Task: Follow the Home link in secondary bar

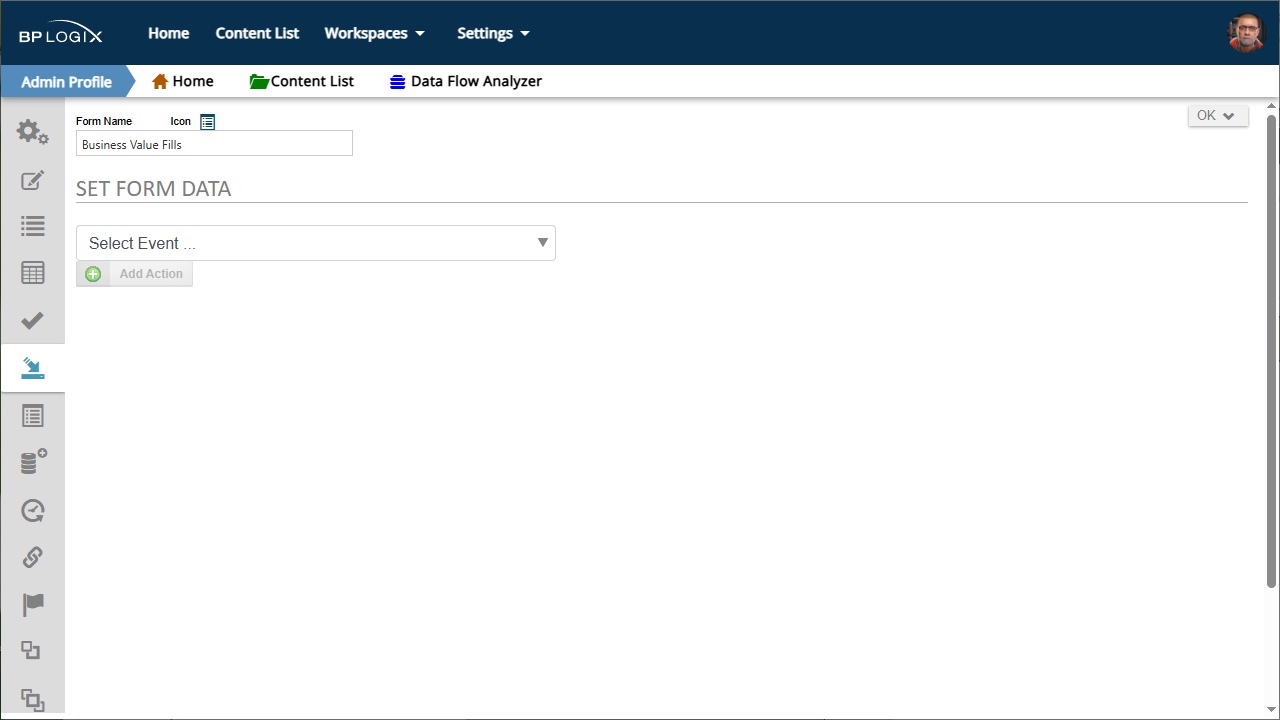Action: coord(193,81)
